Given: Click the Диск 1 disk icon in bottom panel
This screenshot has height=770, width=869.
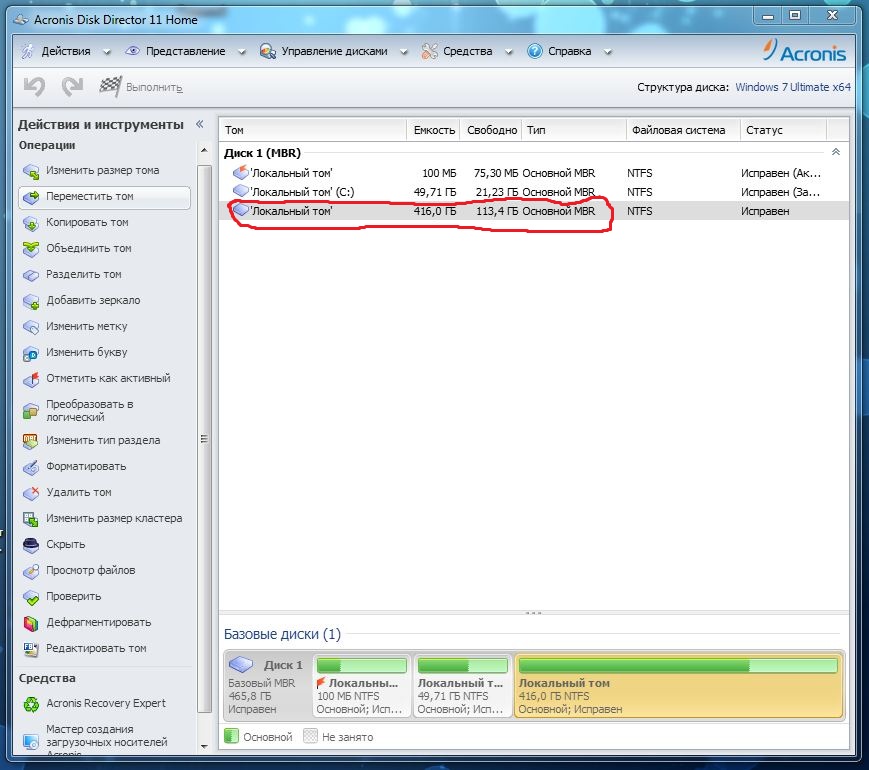Looking at the screenshot, I should click(241, 664).
